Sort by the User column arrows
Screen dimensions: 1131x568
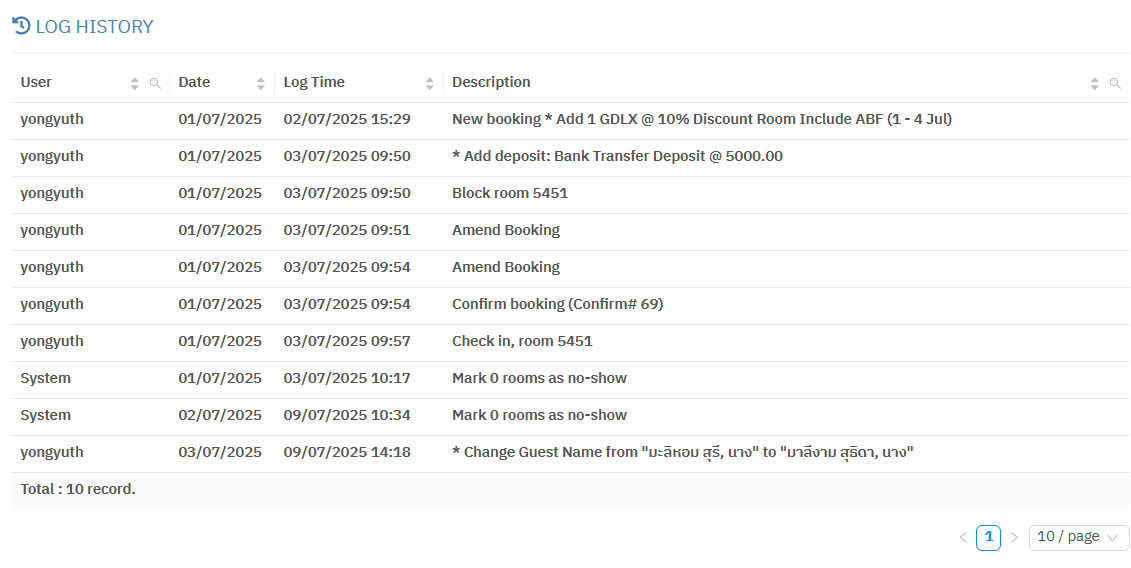pos(135,83)
